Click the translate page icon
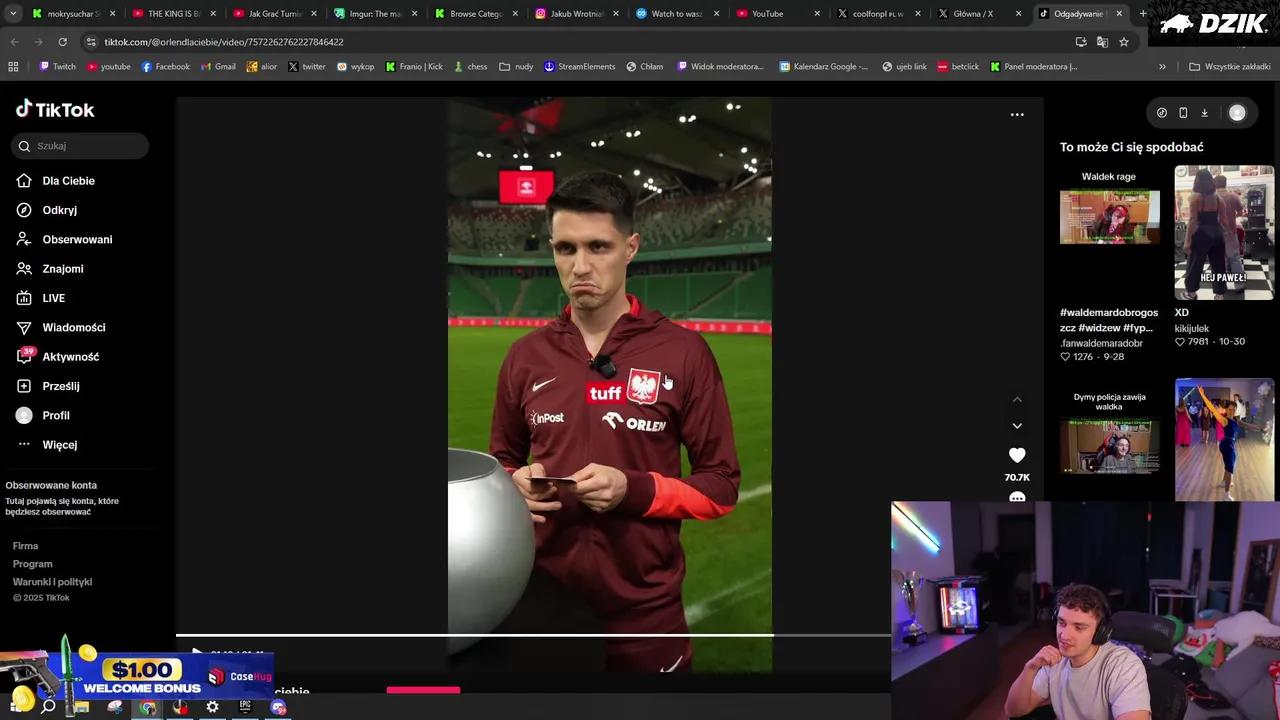 click(1102, 42)
